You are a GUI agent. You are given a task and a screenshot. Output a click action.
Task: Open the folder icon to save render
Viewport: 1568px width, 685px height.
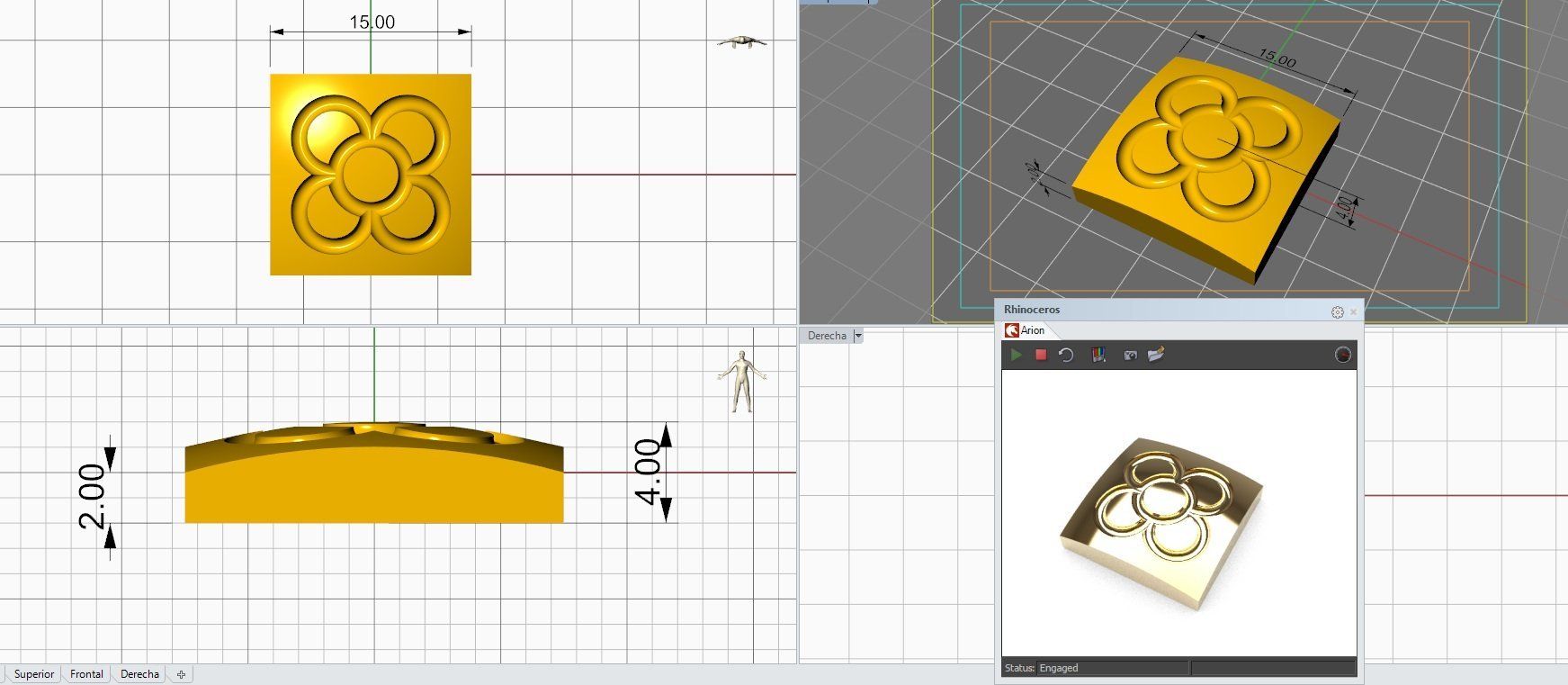click(x=1156, y=355)
